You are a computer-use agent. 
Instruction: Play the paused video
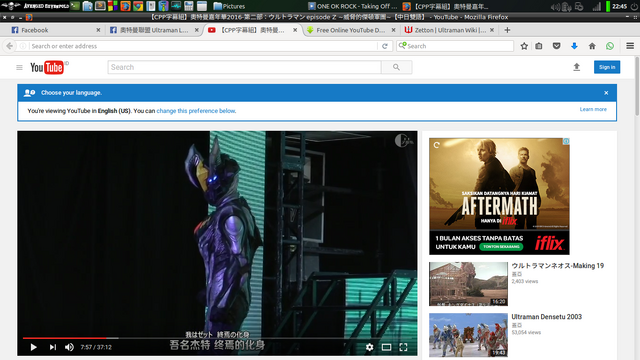pos(33,347)
